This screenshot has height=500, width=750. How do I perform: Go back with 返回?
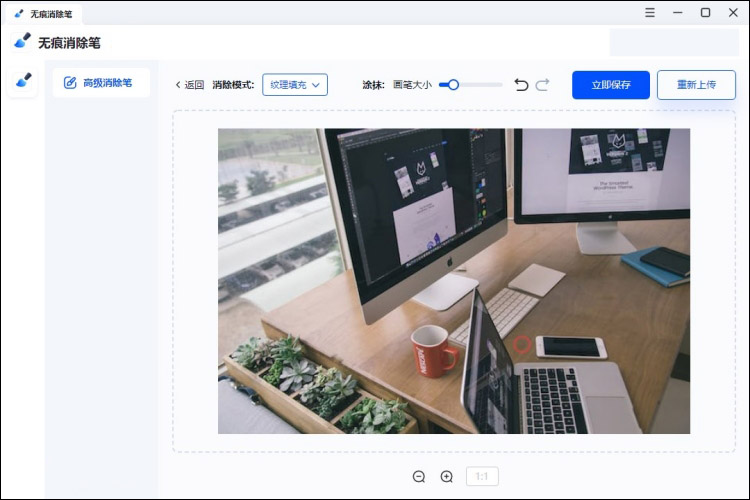(190, 85)
